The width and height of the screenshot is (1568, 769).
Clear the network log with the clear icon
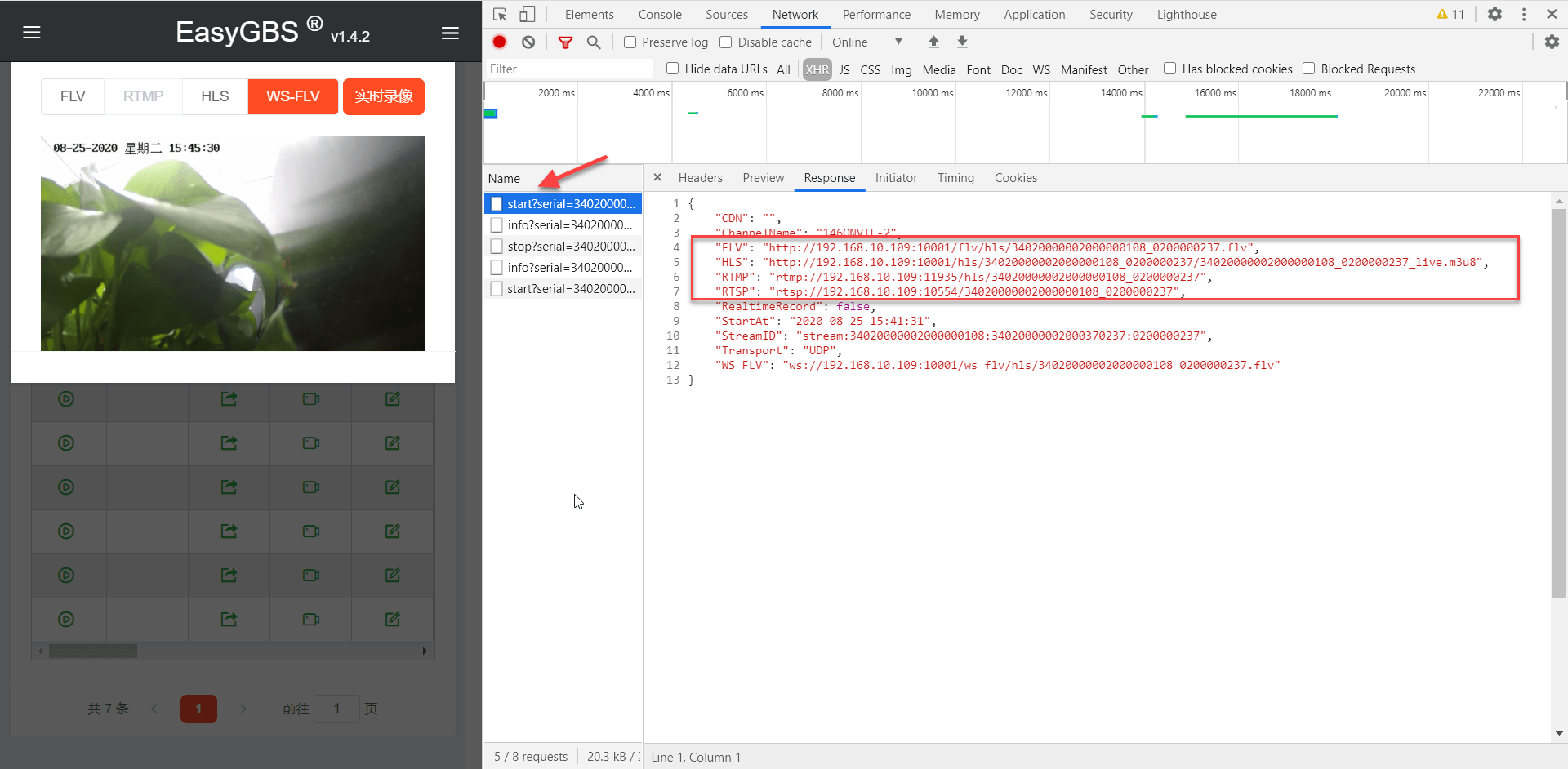click(528, 42)
